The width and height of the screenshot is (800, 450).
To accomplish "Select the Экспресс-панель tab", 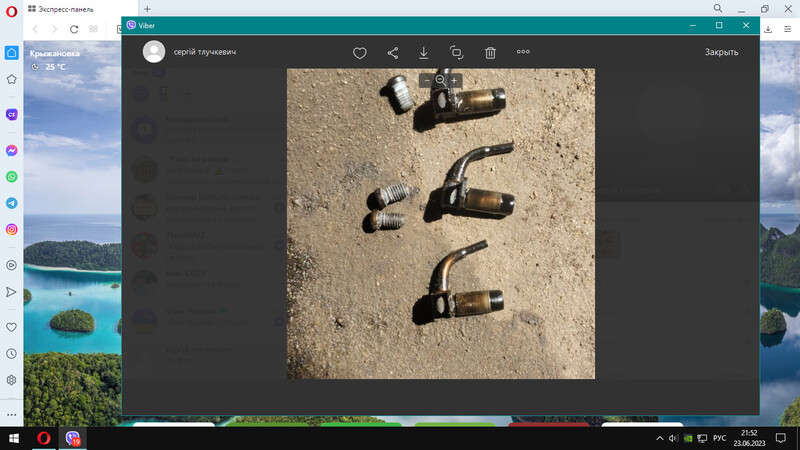I will (x=81, y=9).
